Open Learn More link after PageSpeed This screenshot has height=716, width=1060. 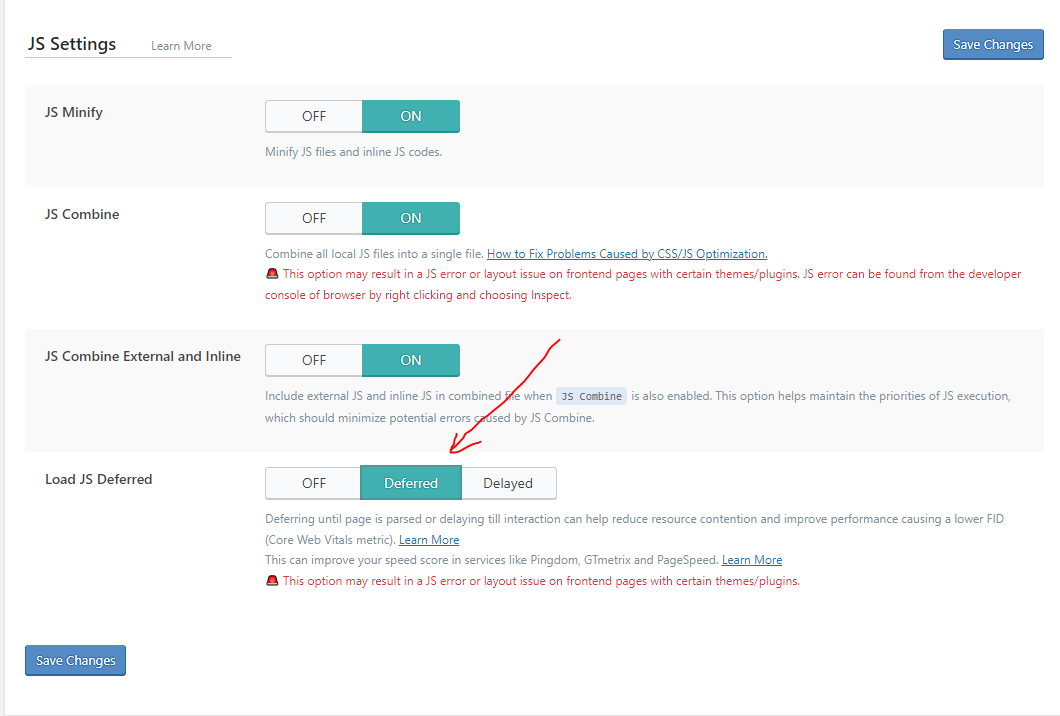coord(752,560)
